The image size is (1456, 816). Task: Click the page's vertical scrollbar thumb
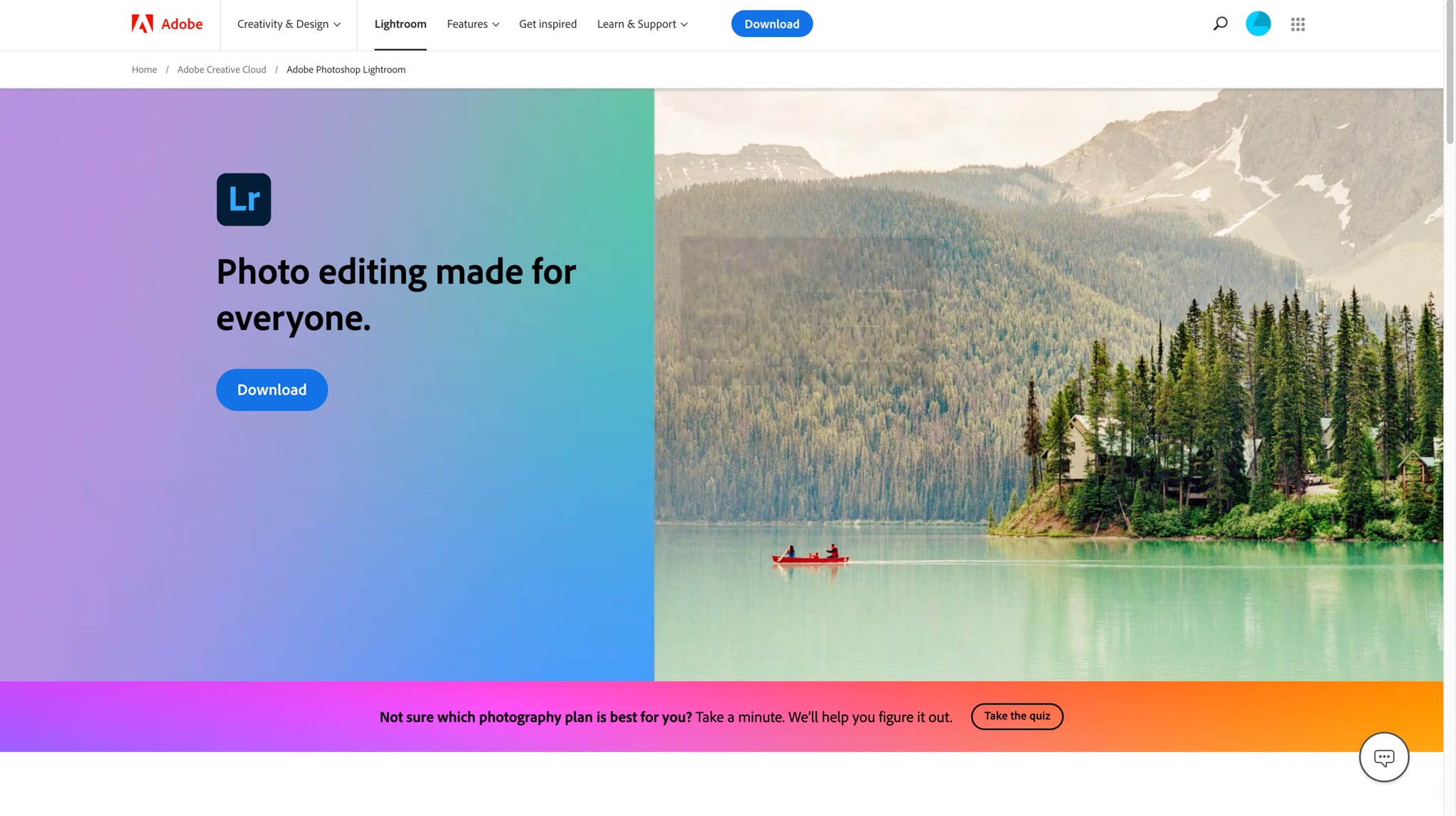pos(1450,73)
